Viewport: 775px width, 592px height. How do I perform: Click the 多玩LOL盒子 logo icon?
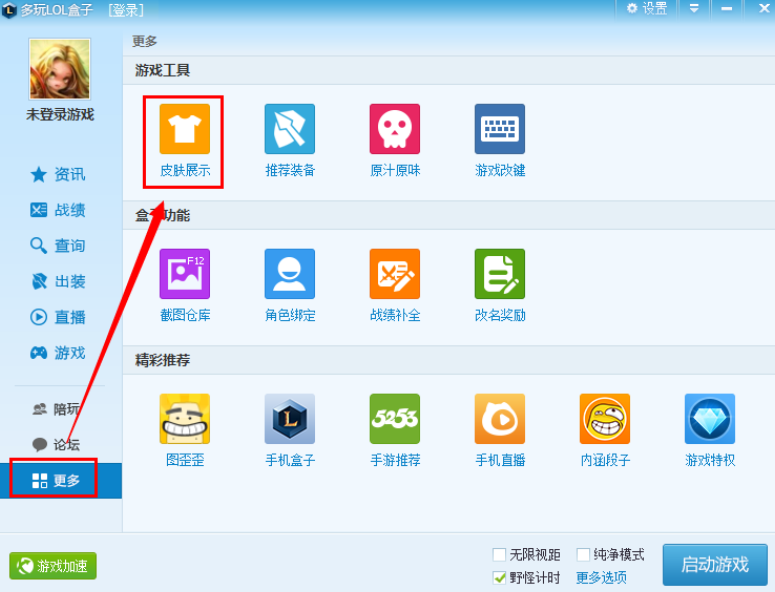9,10
